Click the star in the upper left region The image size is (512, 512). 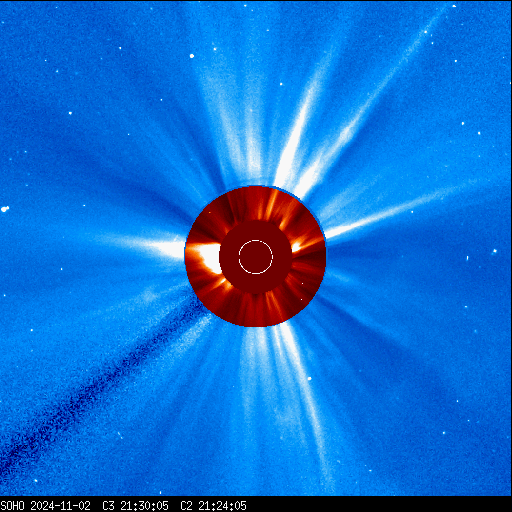click(x=70, y=113)
